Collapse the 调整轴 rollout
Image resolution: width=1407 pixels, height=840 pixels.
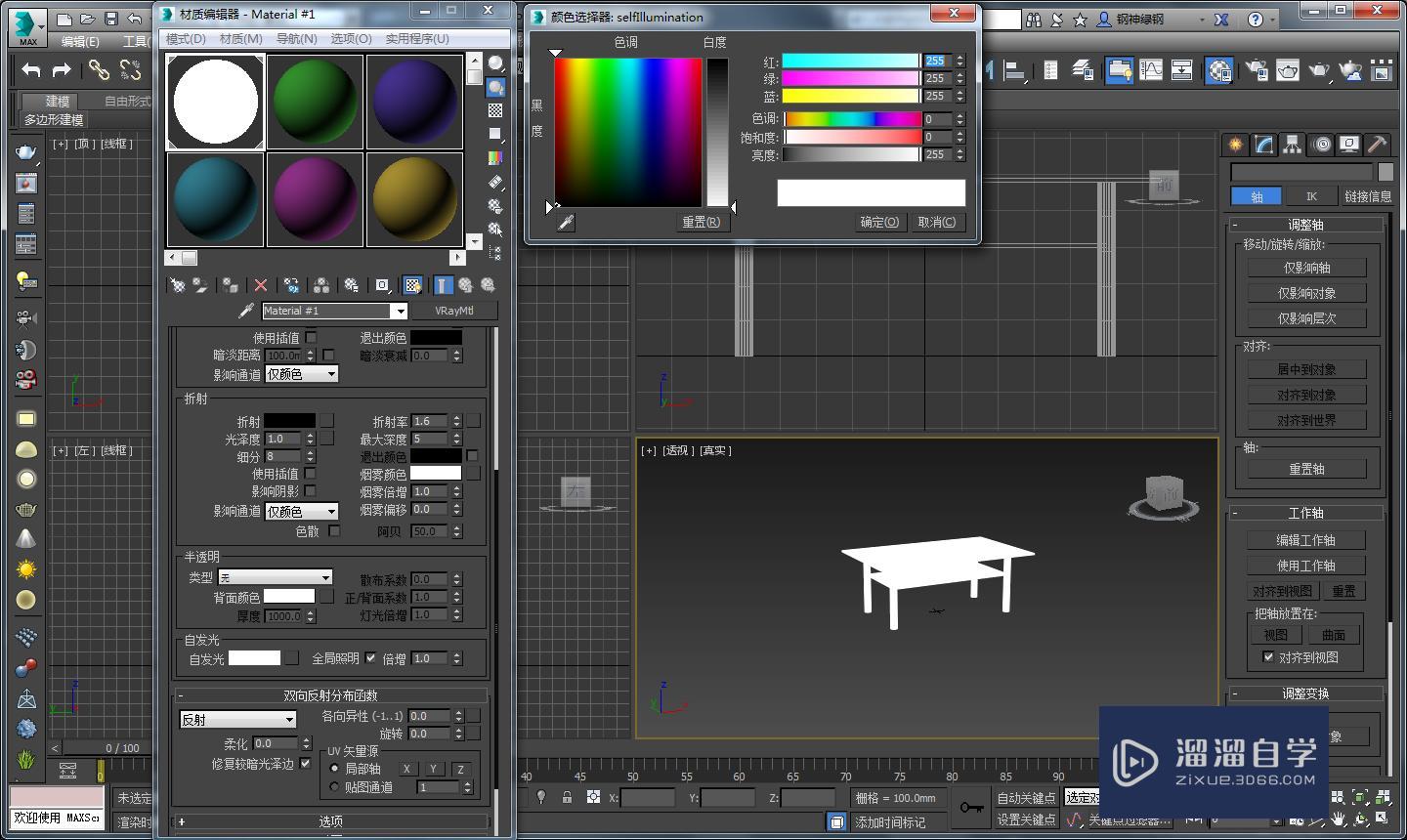1305,224
